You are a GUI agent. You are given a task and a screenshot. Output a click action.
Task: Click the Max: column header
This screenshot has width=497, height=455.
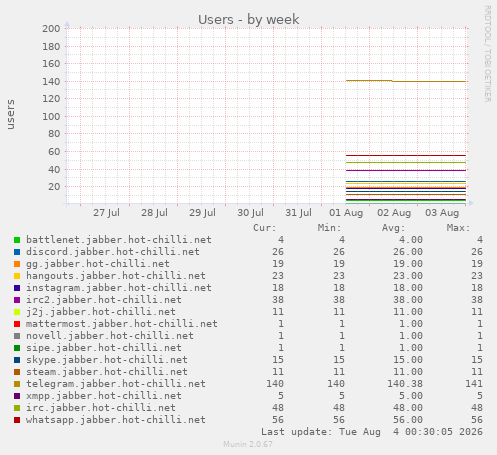click(458, 228)
